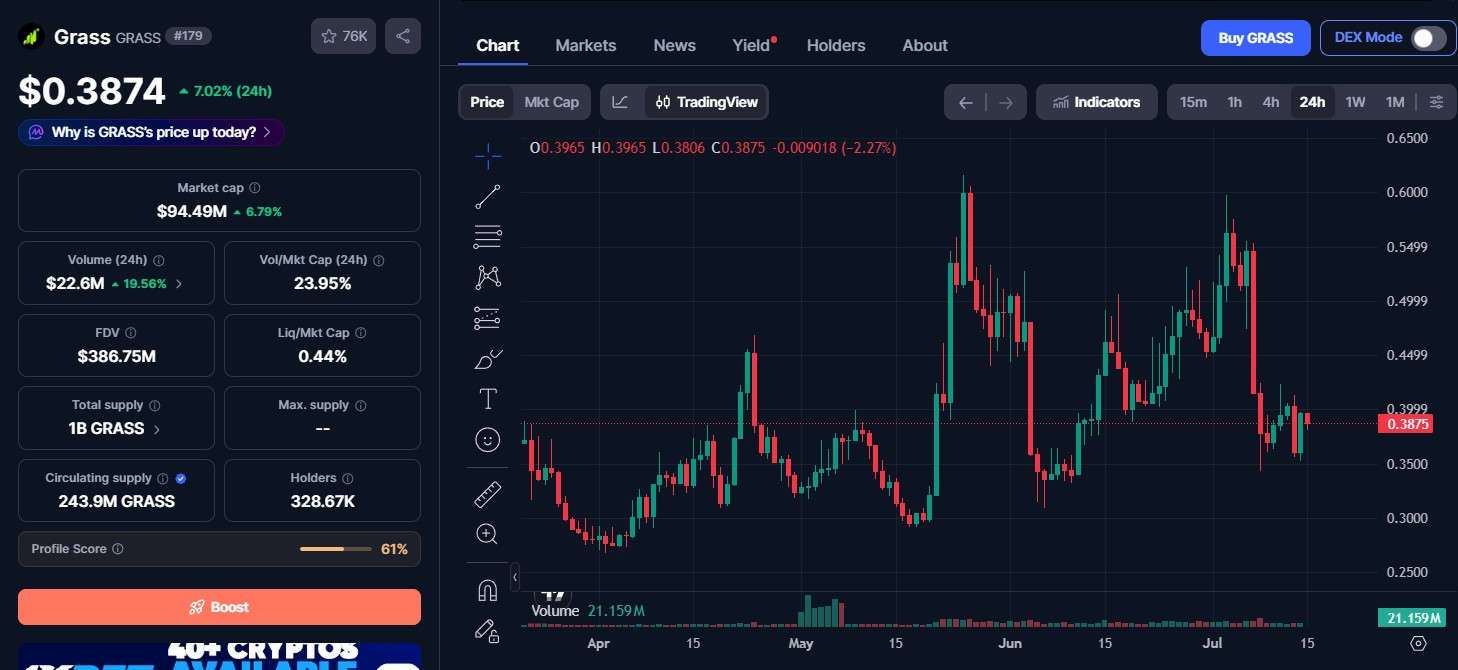The image size is (1458, 670).
Task: Select the TradingView chart mode
Action: coord(707,102)
